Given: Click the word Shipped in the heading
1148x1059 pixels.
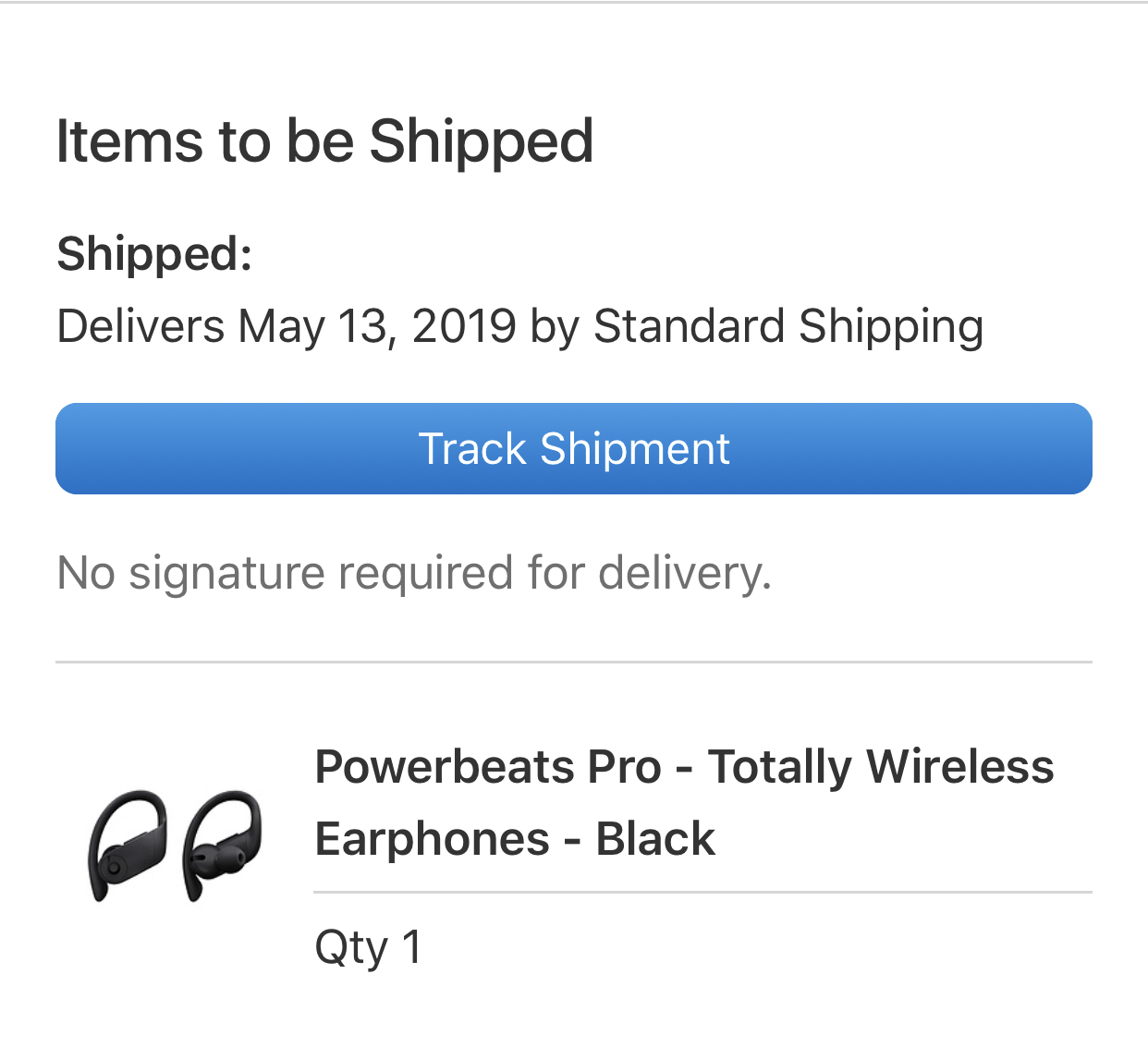Looking at the screenshot, I should (x=481, y=141).
